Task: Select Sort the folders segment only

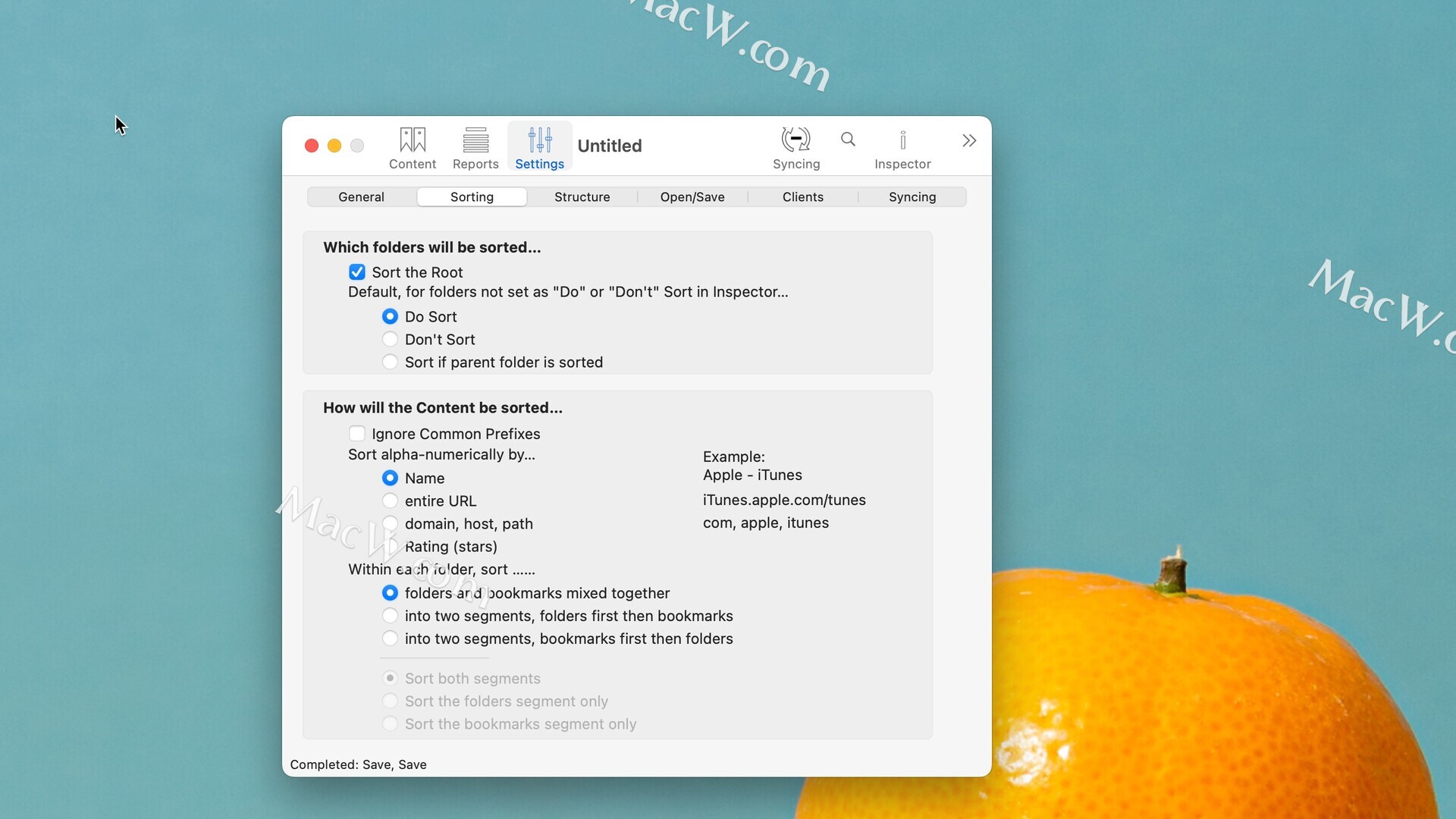Action: pos(390,701)
